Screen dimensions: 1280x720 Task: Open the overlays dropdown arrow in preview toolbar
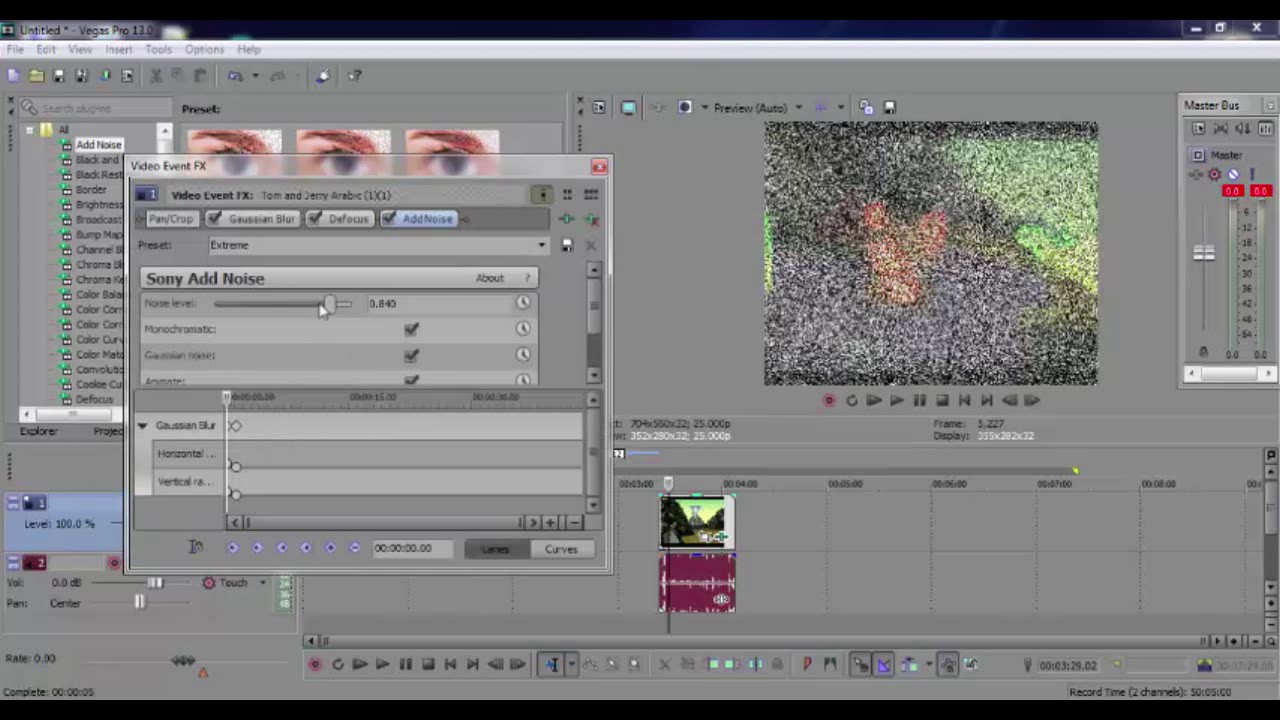[x=840, y=108]
